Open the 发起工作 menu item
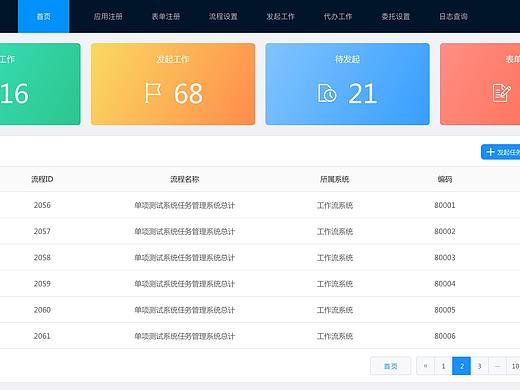Viewport: 520px width, 390px height. click(280, 16)
